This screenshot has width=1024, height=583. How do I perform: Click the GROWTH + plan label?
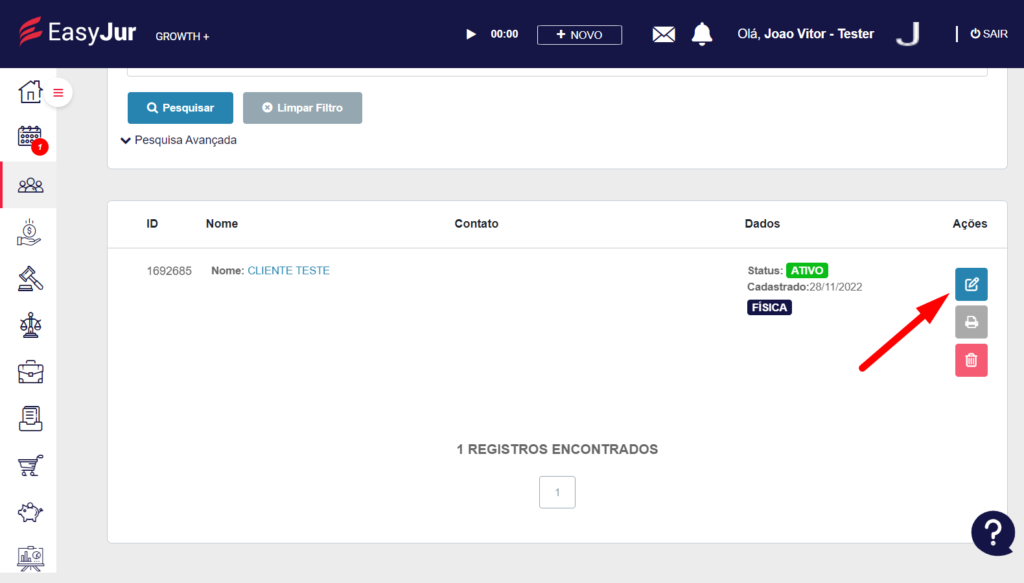pos(182,37)
